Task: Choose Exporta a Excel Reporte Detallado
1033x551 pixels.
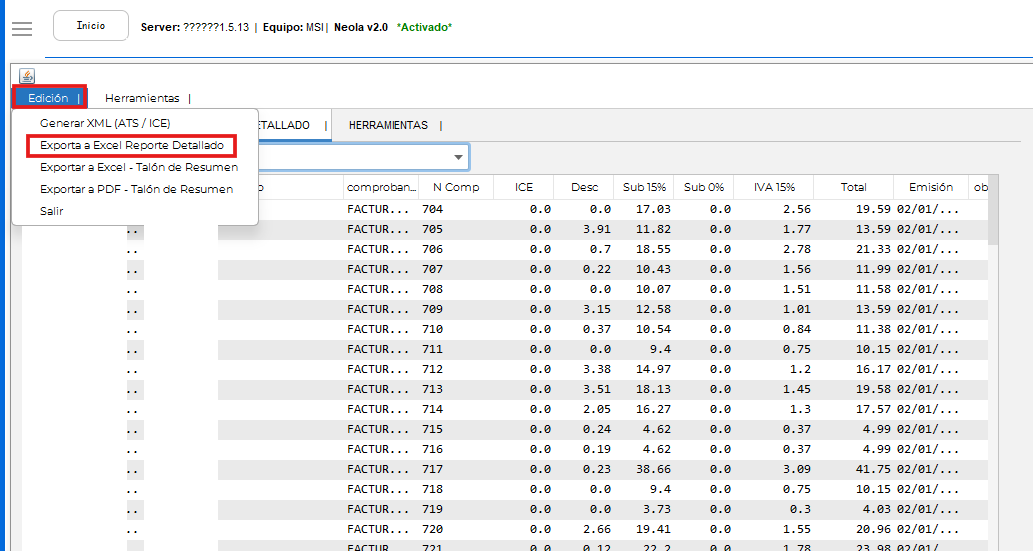Action: pyautogui.click(x=132, y=146)
